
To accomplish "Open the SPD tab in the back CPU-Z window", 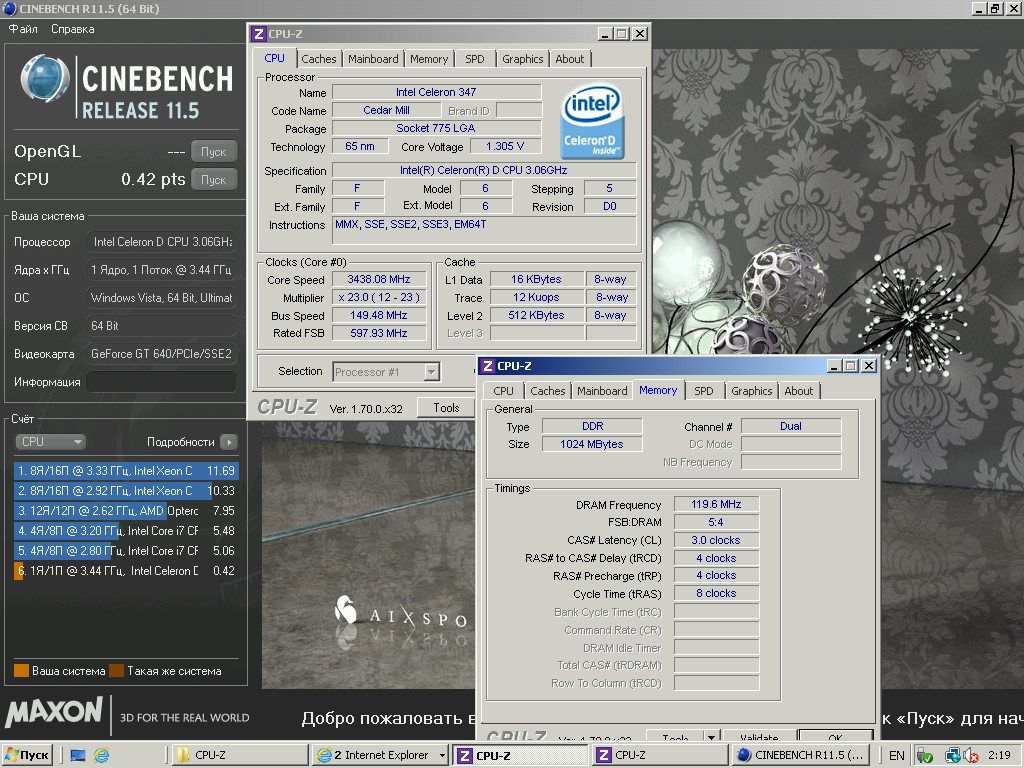I will pyautogui.click(x=475, y=59).
